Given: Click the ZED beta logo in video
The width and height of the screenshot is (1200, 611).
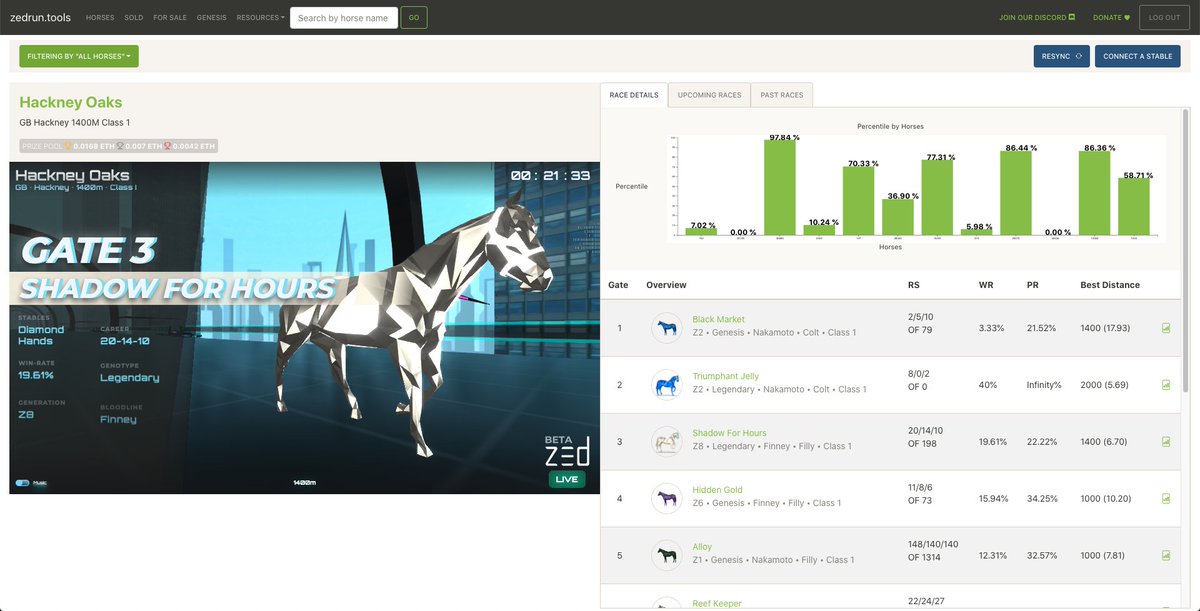Looking at the screenshot, I should tap(567, 452).
